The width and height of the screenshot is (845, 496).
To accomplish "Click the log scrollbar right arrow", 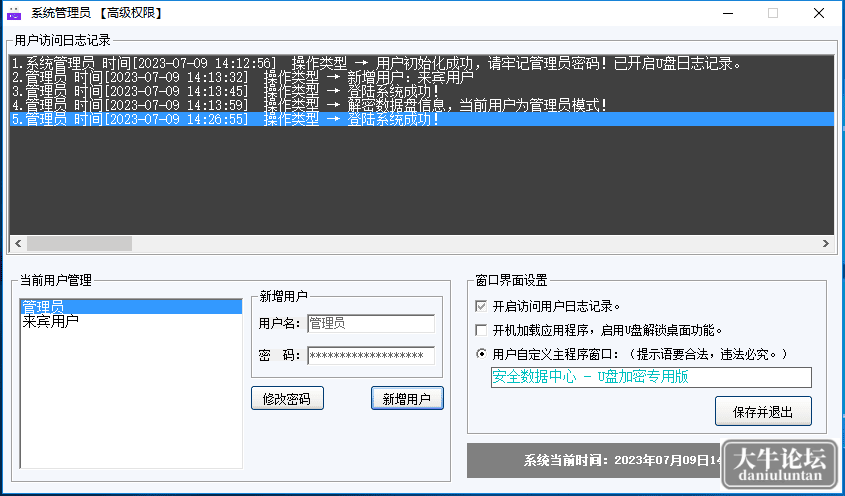I will tap(826, 244).
